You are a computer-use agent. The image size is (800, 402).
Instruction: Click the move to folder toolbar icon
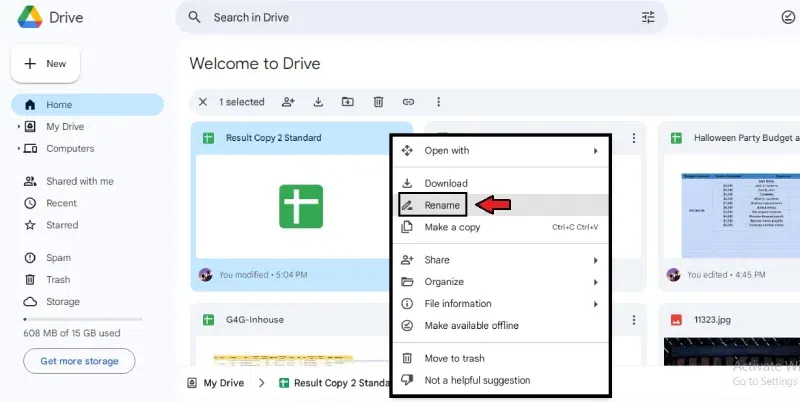(347, 102)
